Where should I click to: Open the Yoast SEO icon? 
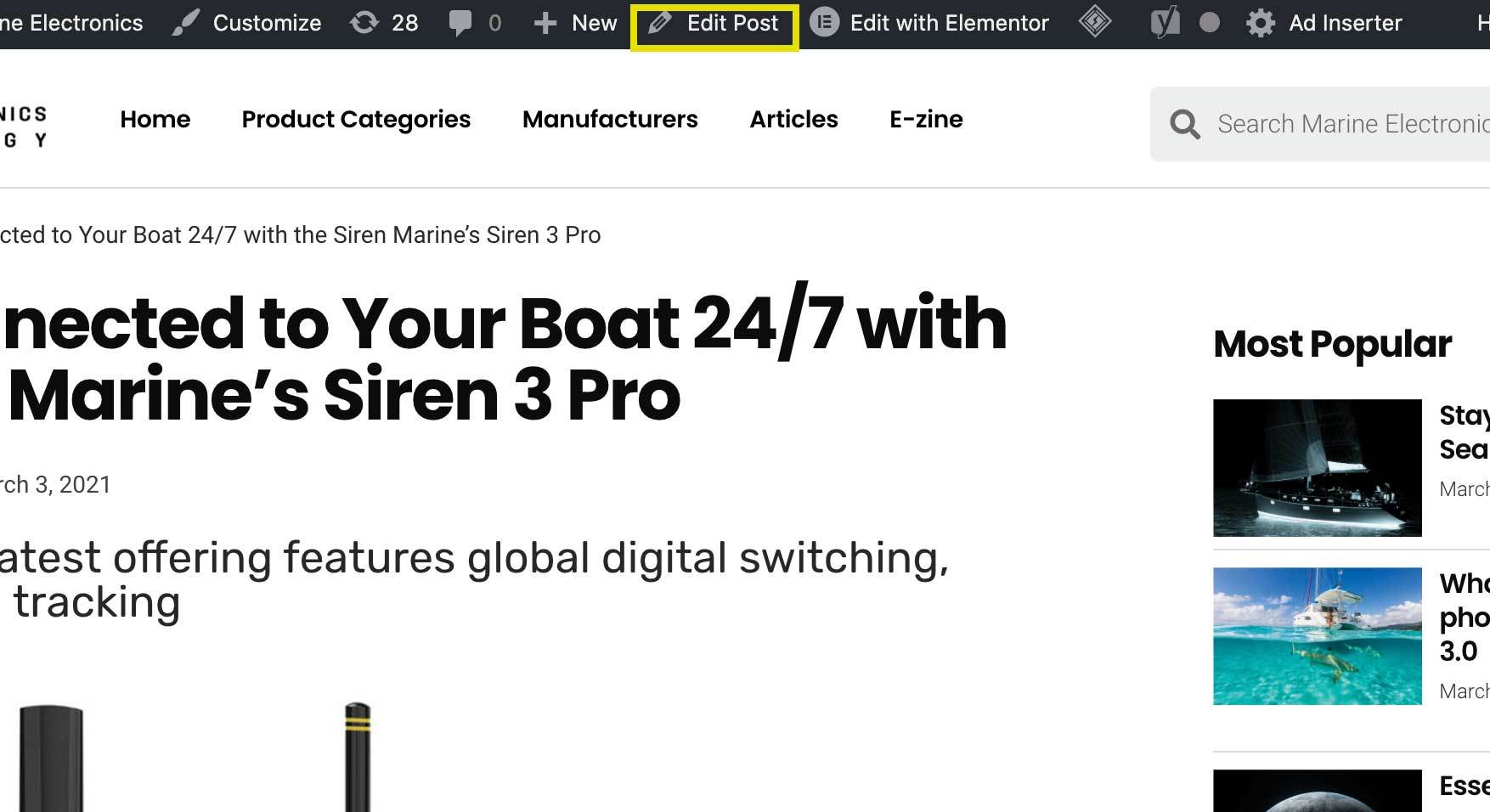click(x=1165, y=23)
